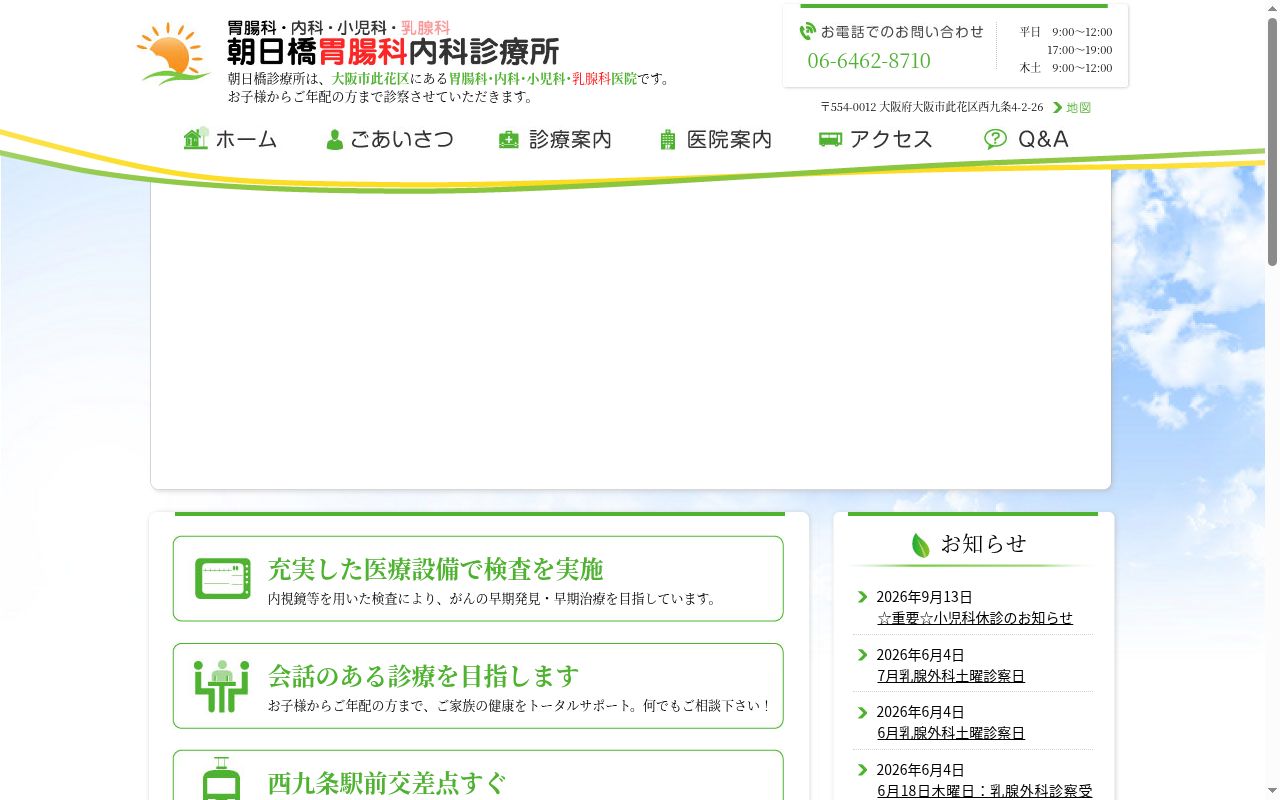This screenshot has width=1280, height=800.
Task: Open the ☆重要☆小児科休診のお知らせ notice
Action: pyautogui.click(x=975, y=618)
